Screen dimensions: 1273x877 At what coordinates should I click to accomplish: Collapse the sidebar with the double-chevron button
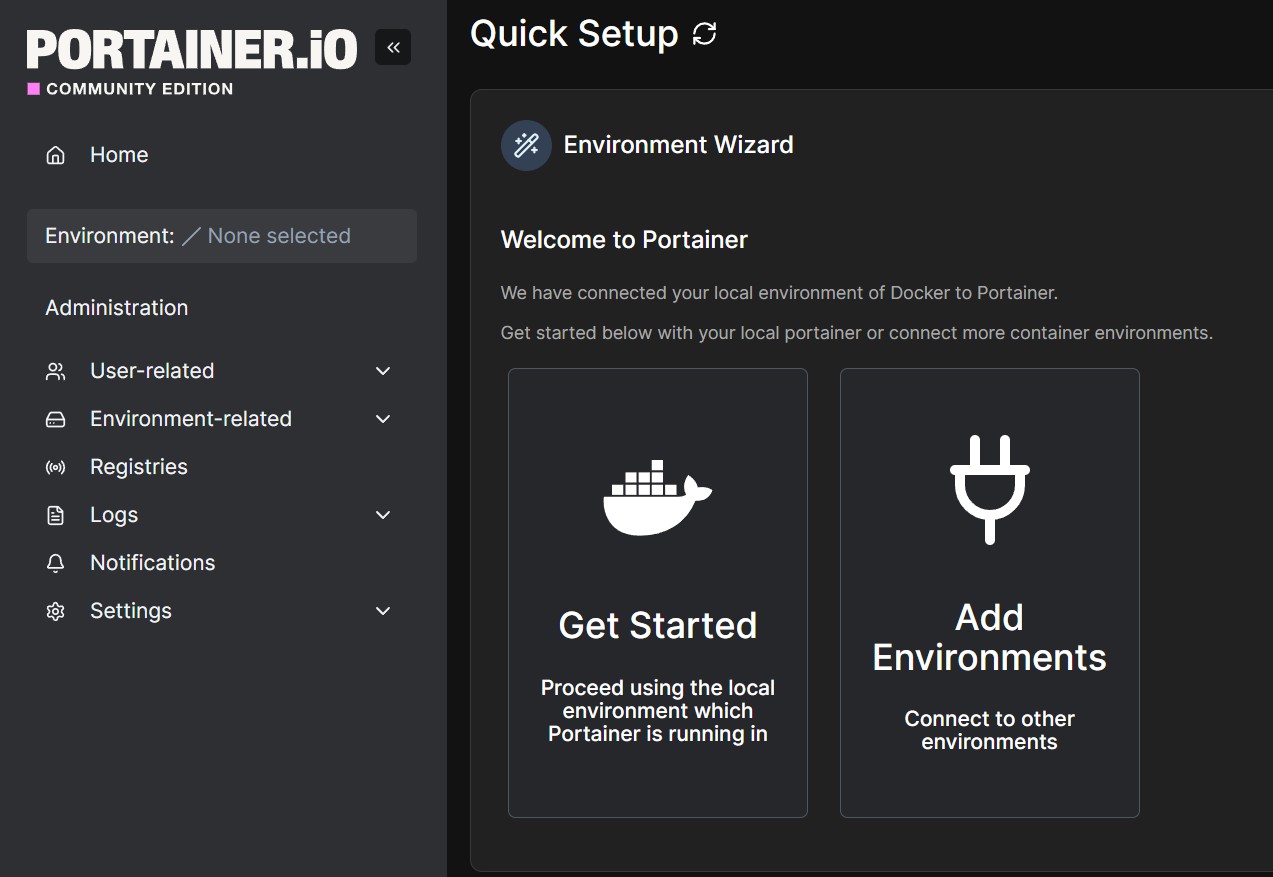392,47
